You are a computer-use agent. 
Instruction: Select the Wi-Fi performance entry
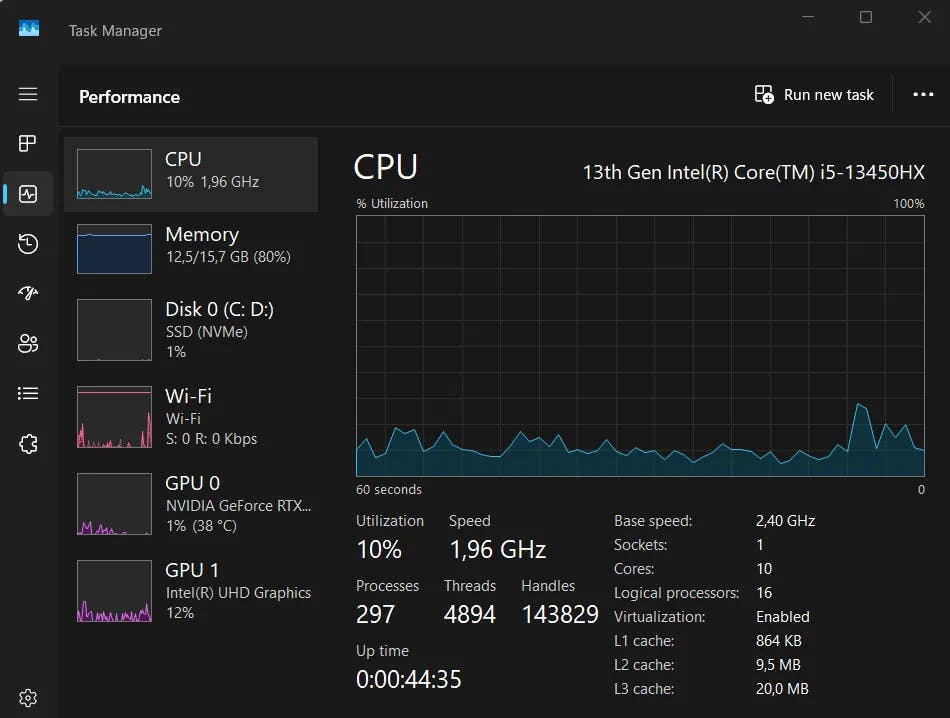(x=191, y=416)
